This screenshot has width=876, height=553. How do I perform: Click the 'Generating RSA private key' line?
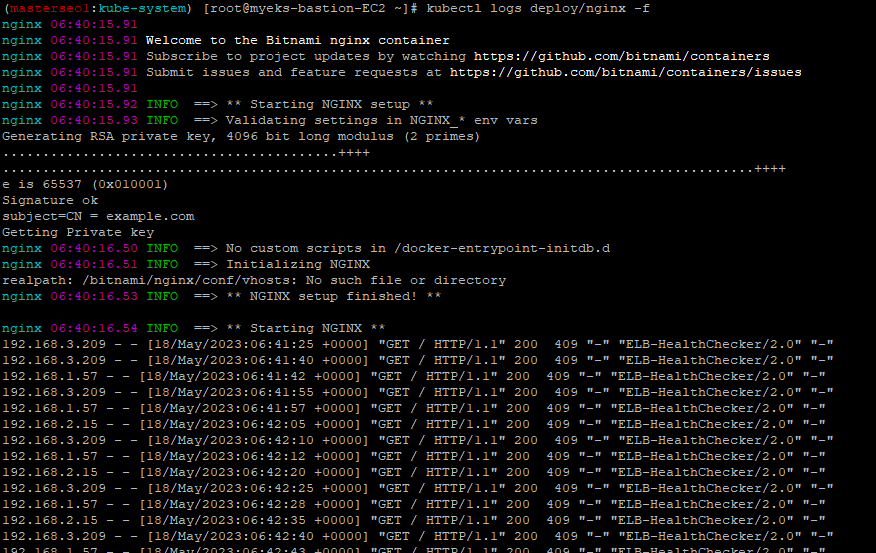241,136
